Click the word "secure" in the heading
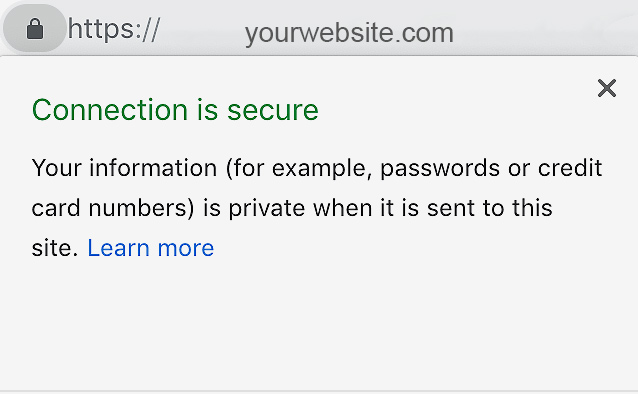This screenshot has width=638, height=394. [x=273, y=111]
